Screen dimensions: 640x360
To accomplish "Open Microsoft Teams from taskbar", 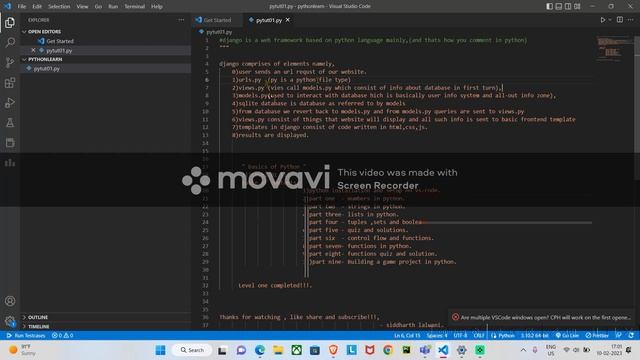I will click(x=424, y=350).
